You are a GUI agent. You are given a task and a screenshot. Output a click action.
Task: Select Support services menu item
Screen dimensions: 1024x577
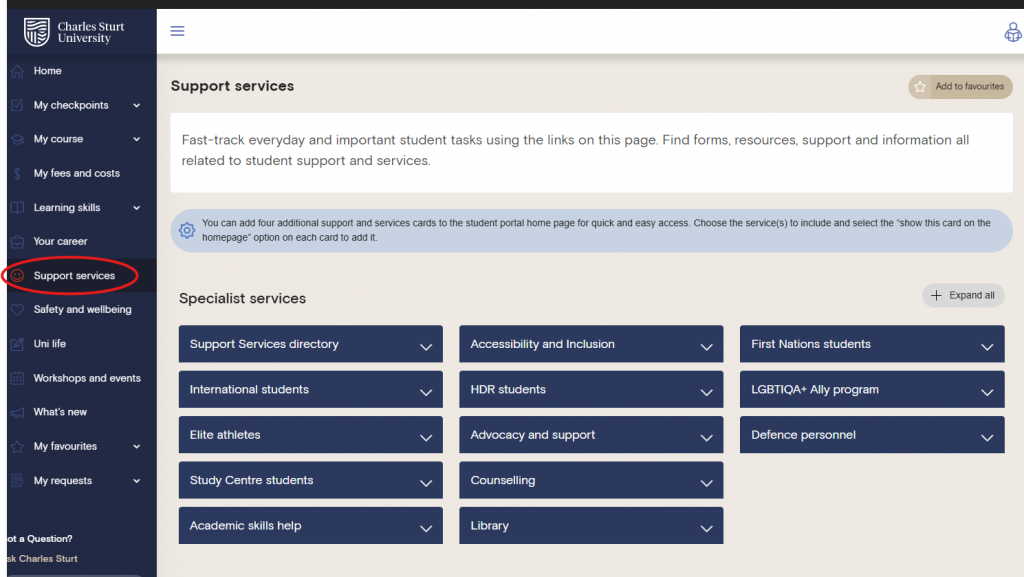74,276
